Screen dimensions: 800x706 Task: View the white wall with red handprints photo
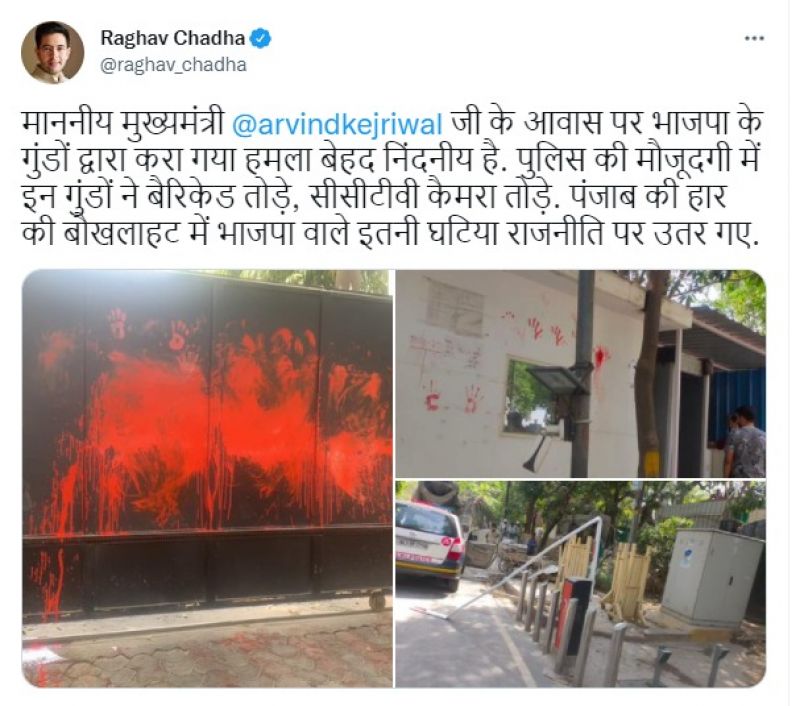point(581,374)
